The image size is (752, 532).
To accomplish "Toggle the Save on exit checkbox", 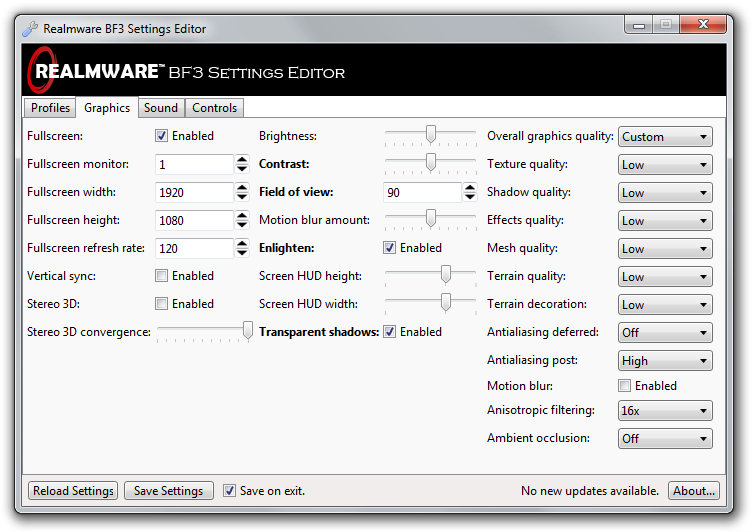I will [229, 491].
